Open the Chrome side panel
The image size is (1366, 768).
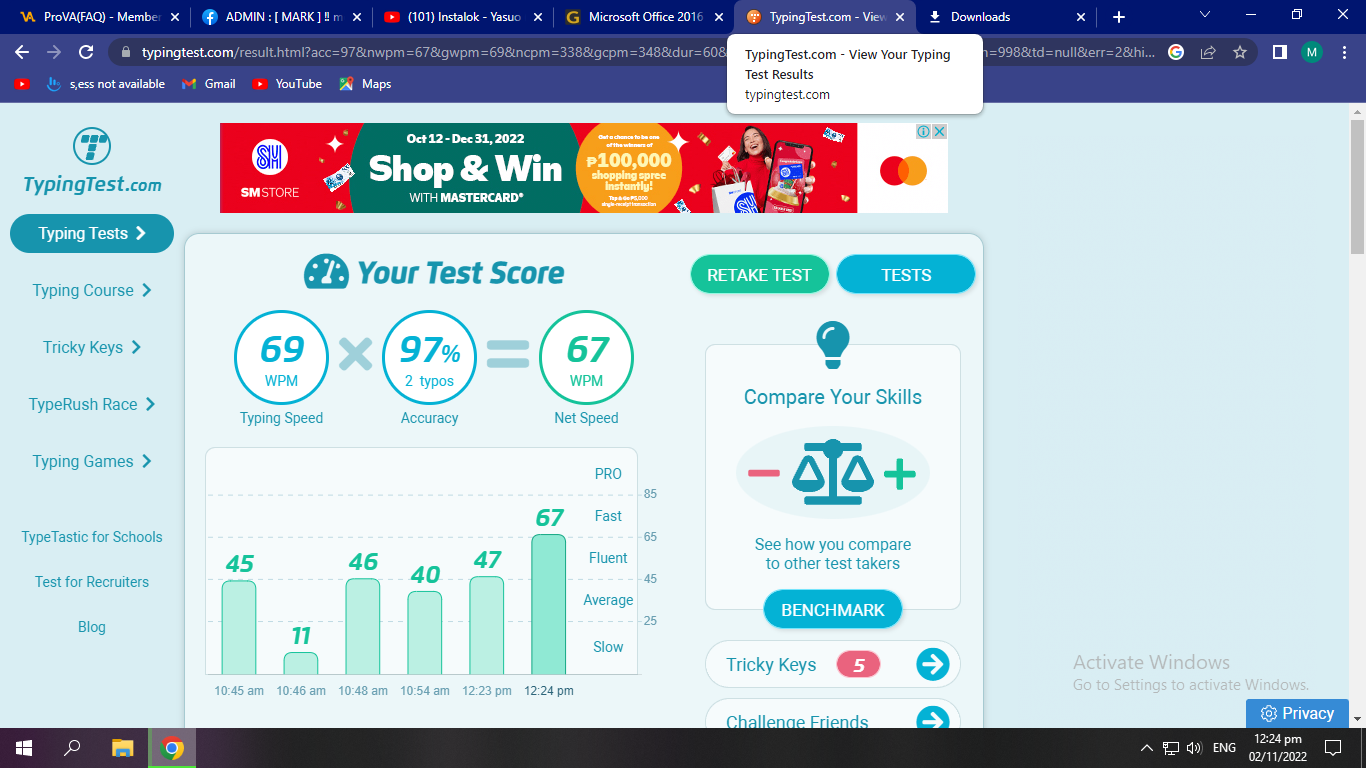1279,52
